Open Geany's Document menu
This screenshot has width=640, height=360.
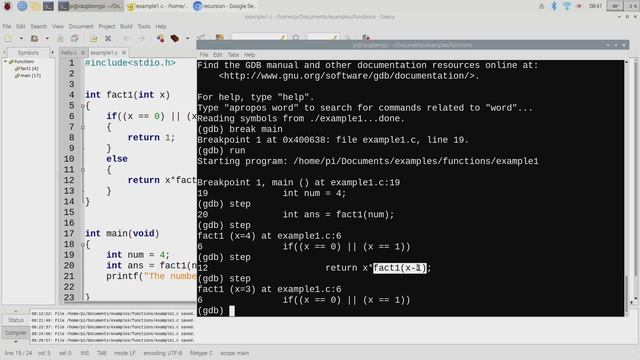click(81, 26)
